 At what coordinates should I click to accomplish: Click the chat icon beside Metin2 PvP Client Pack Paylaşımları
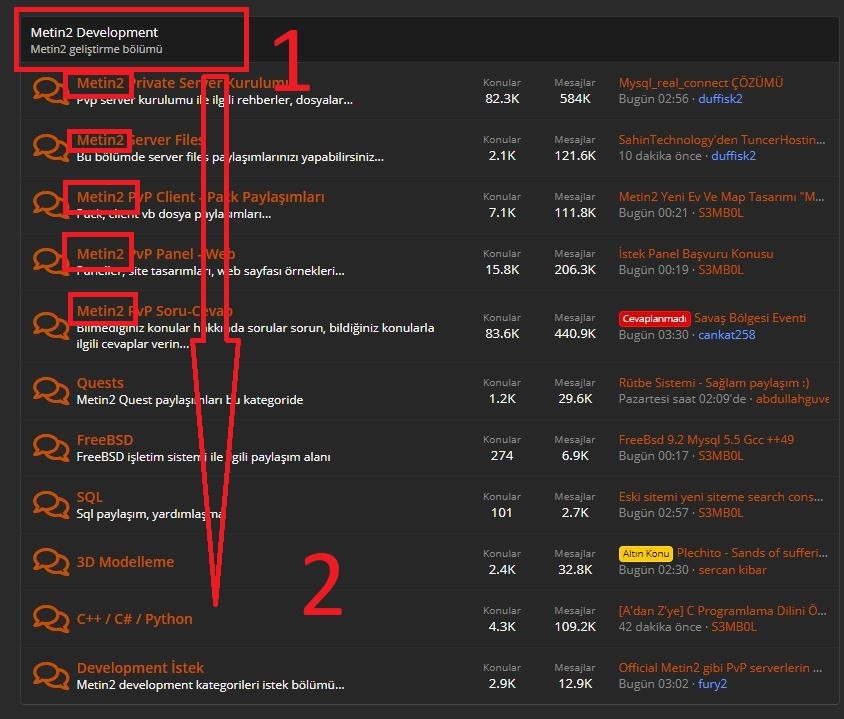point(51,205)
